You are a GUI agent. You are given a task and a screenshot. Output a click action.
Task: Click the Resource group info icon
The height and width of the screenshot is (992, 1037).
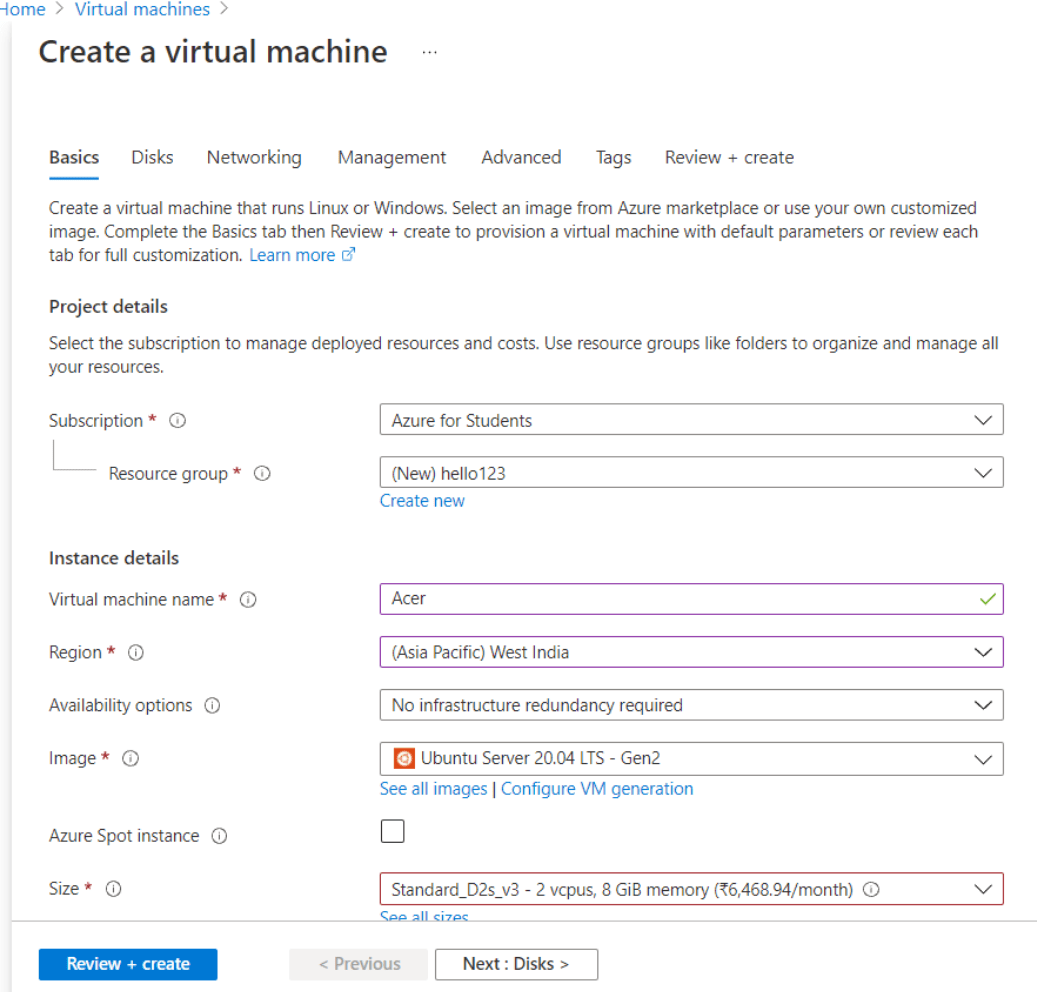pyautogui.click(x=262, y=474)
